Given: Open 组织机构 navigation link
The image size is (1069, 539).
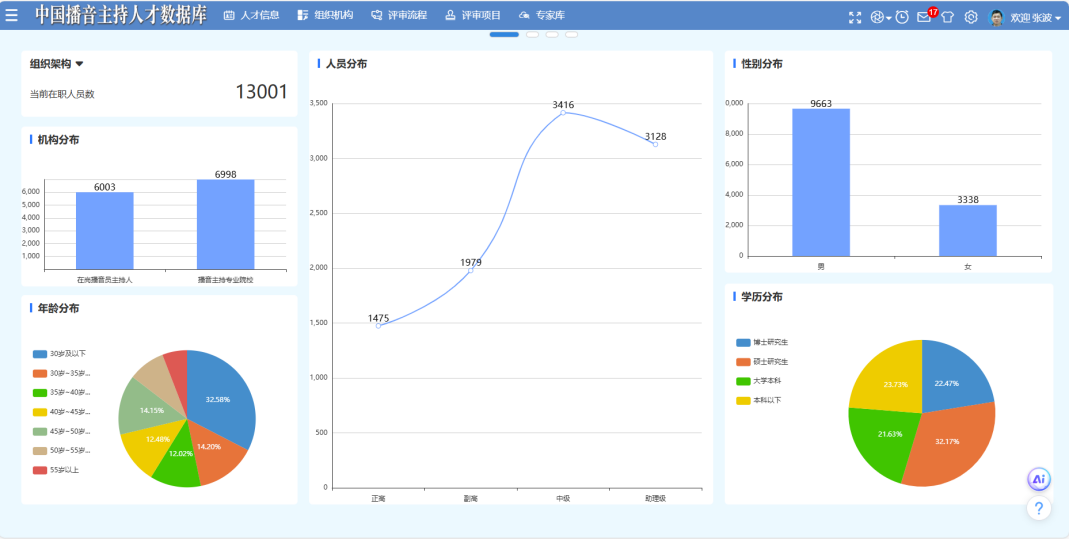Looking at the screenshot, I should click(325, 16).
